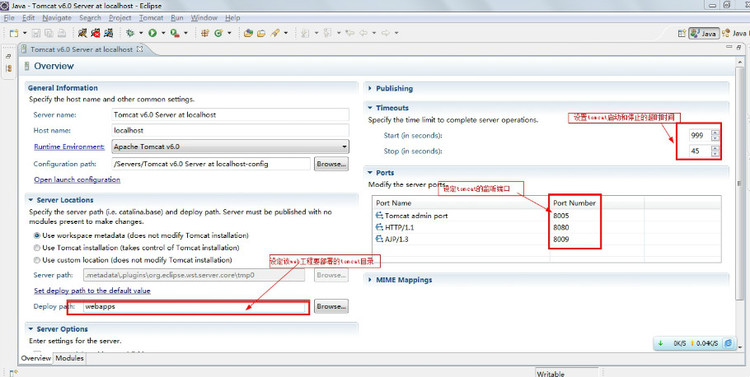Click the Run External Tools icon
The image size is (750, 377).
tap(175, 33)
